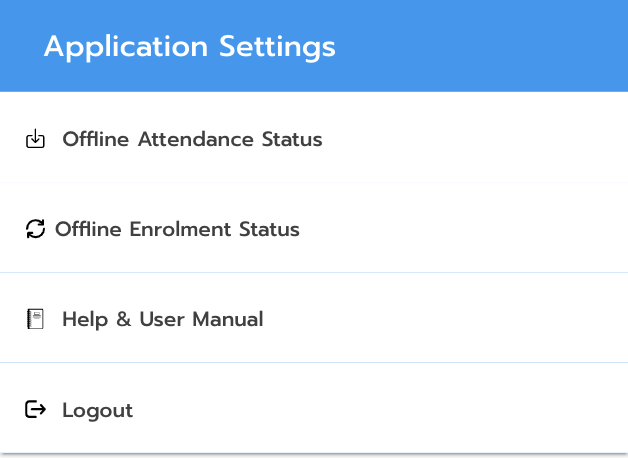Click the notebook icon for Help & User Manual

[35, 319]
